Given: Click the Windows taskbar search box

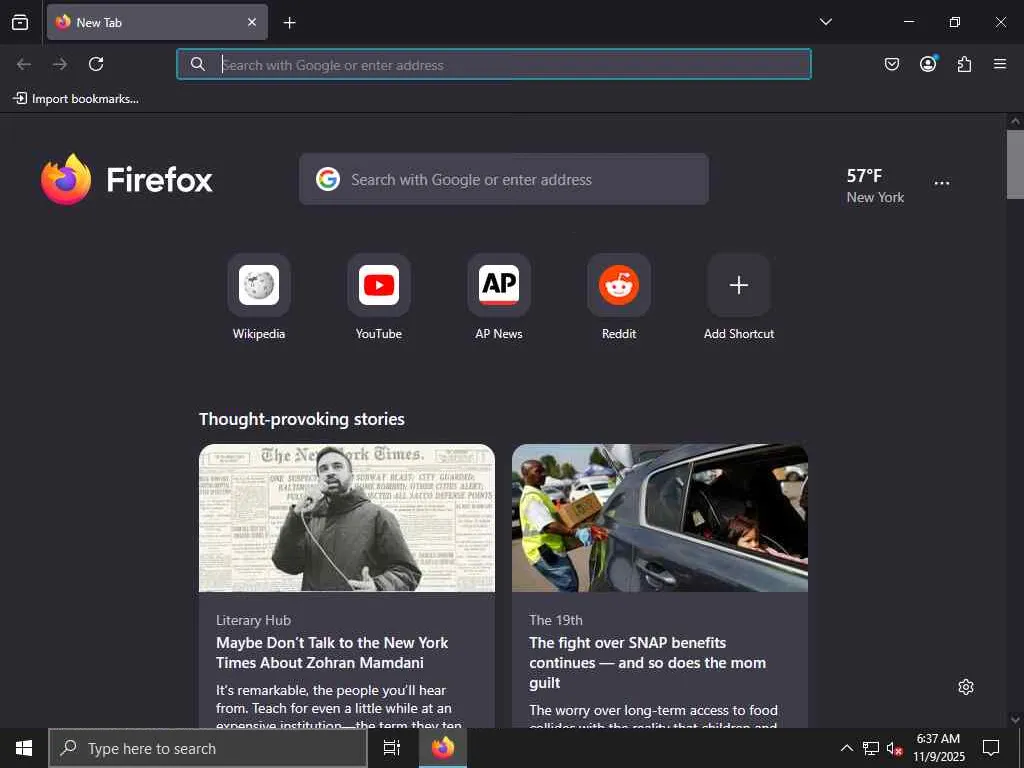Looking at the screenshot, I should pyautogui.click(x=208, y=748).
